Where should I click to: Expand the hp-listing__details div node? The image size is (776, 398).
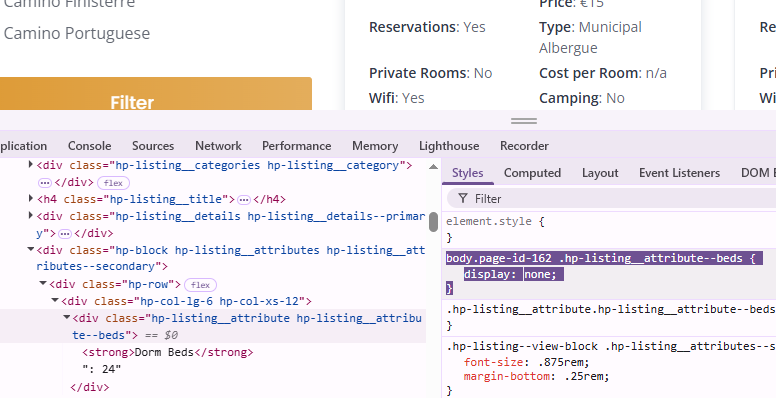[x=31, y=215]
